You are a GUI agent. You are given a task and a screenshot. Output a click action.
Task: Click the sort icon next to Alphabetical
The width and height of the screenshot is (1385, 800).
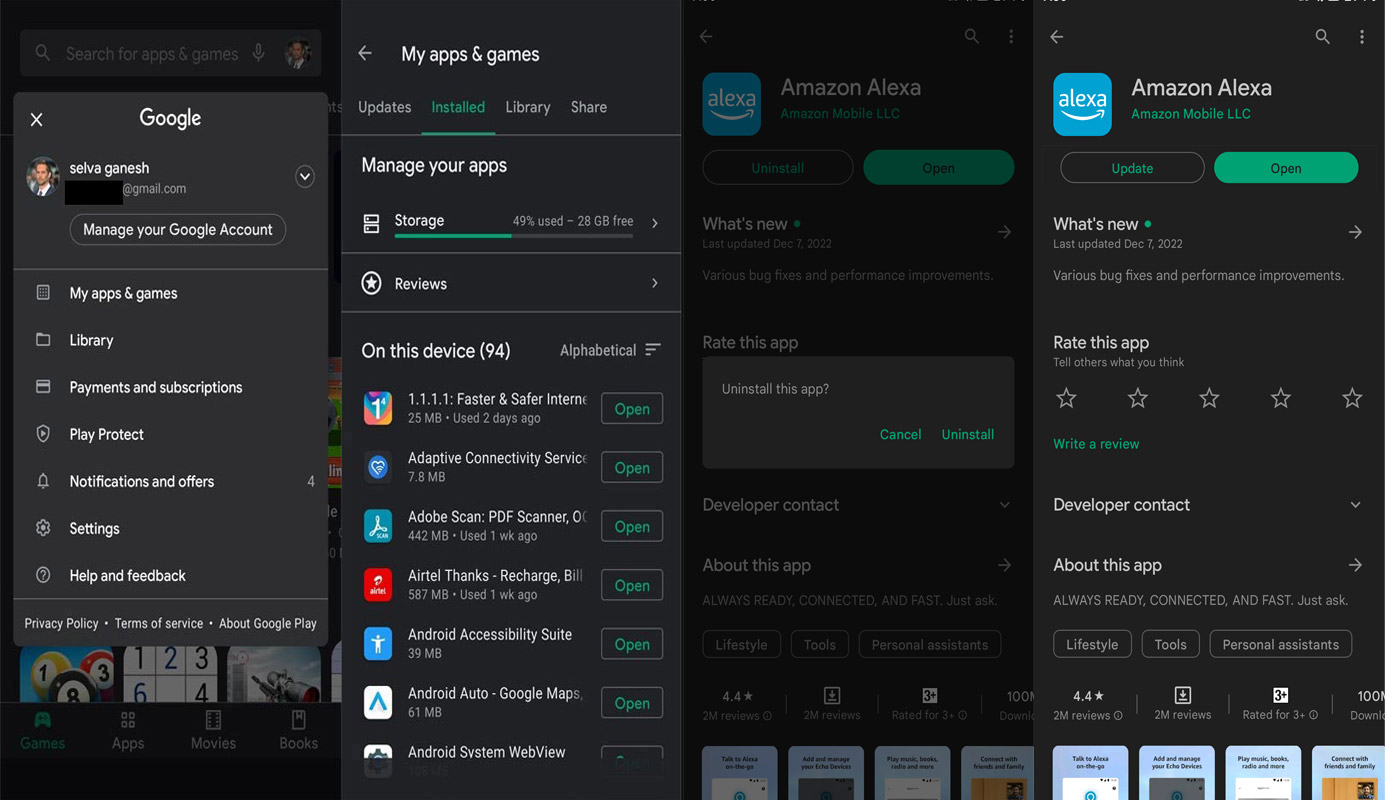653,350
